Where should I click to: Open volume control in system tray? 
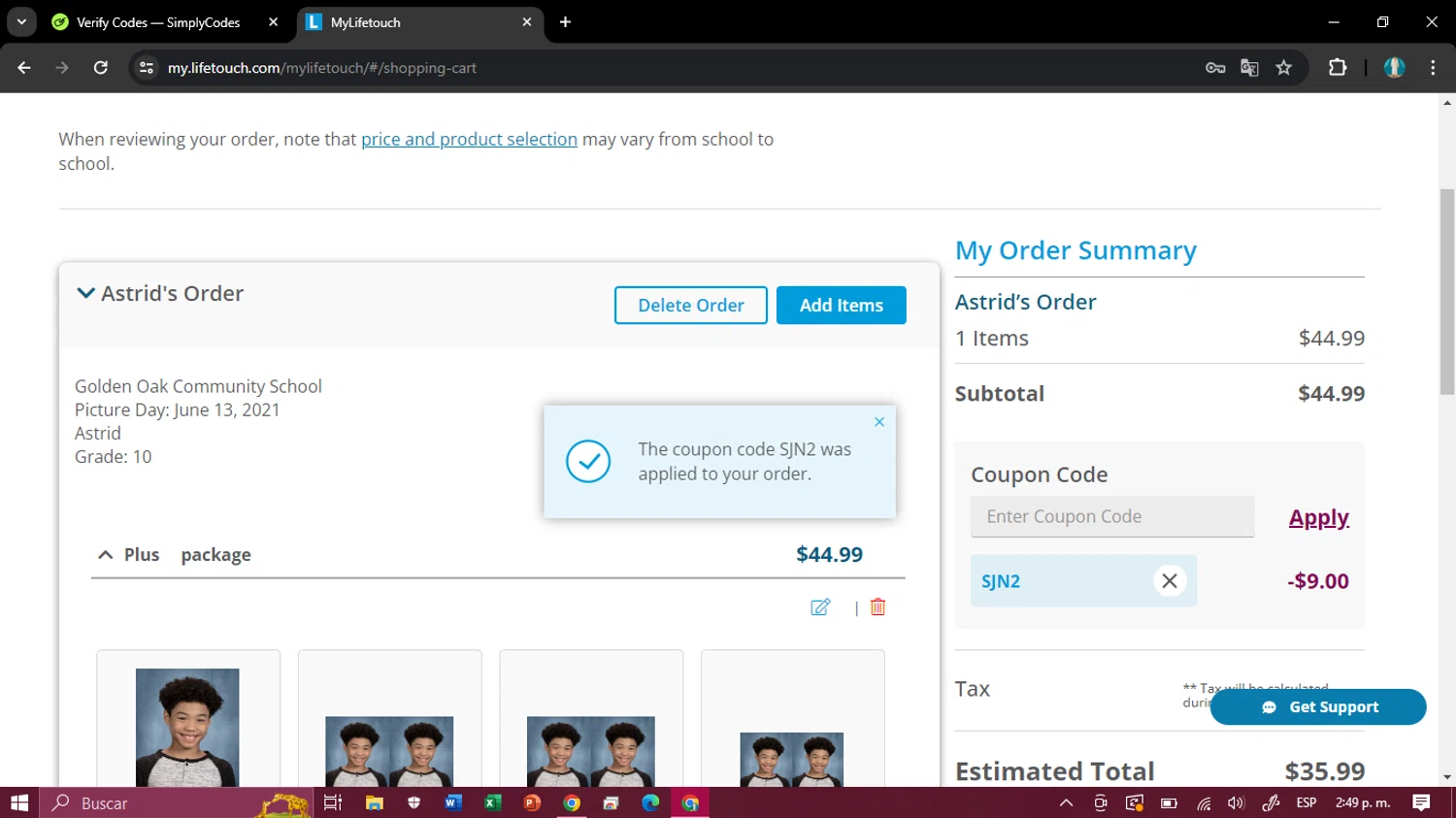[x=1236, y=802]
